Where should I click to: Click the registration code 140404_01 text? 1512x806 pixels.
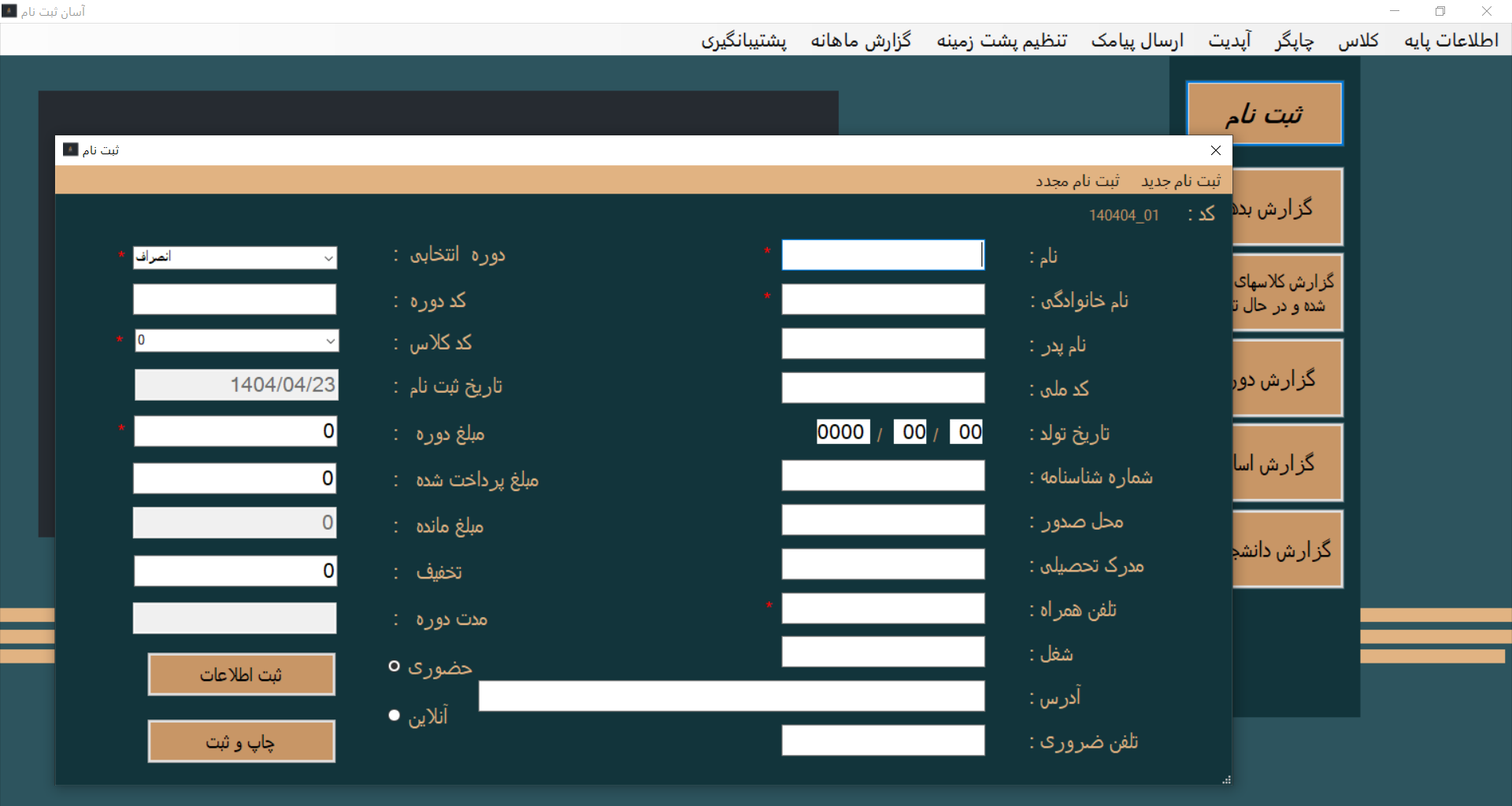pos(1124,215)
